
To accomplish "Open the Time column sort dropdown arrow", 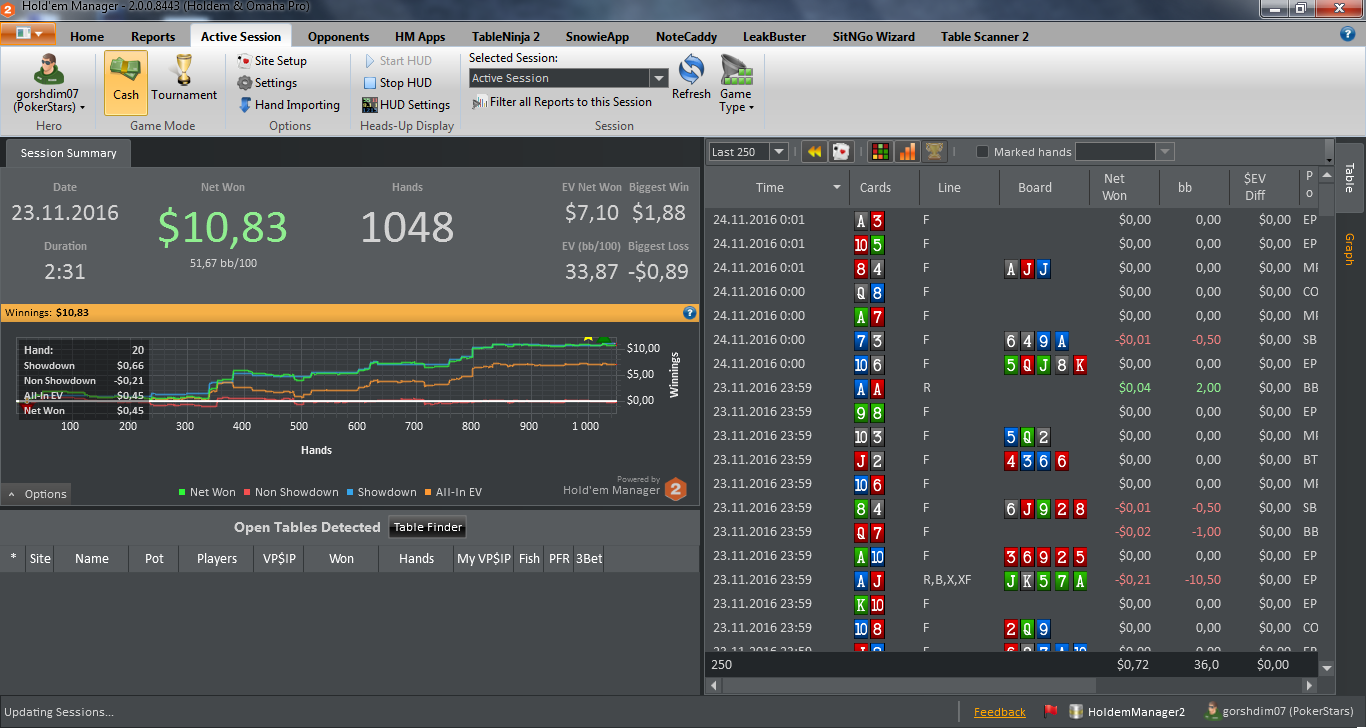I will pyautogui.click(x=837, y=188).
